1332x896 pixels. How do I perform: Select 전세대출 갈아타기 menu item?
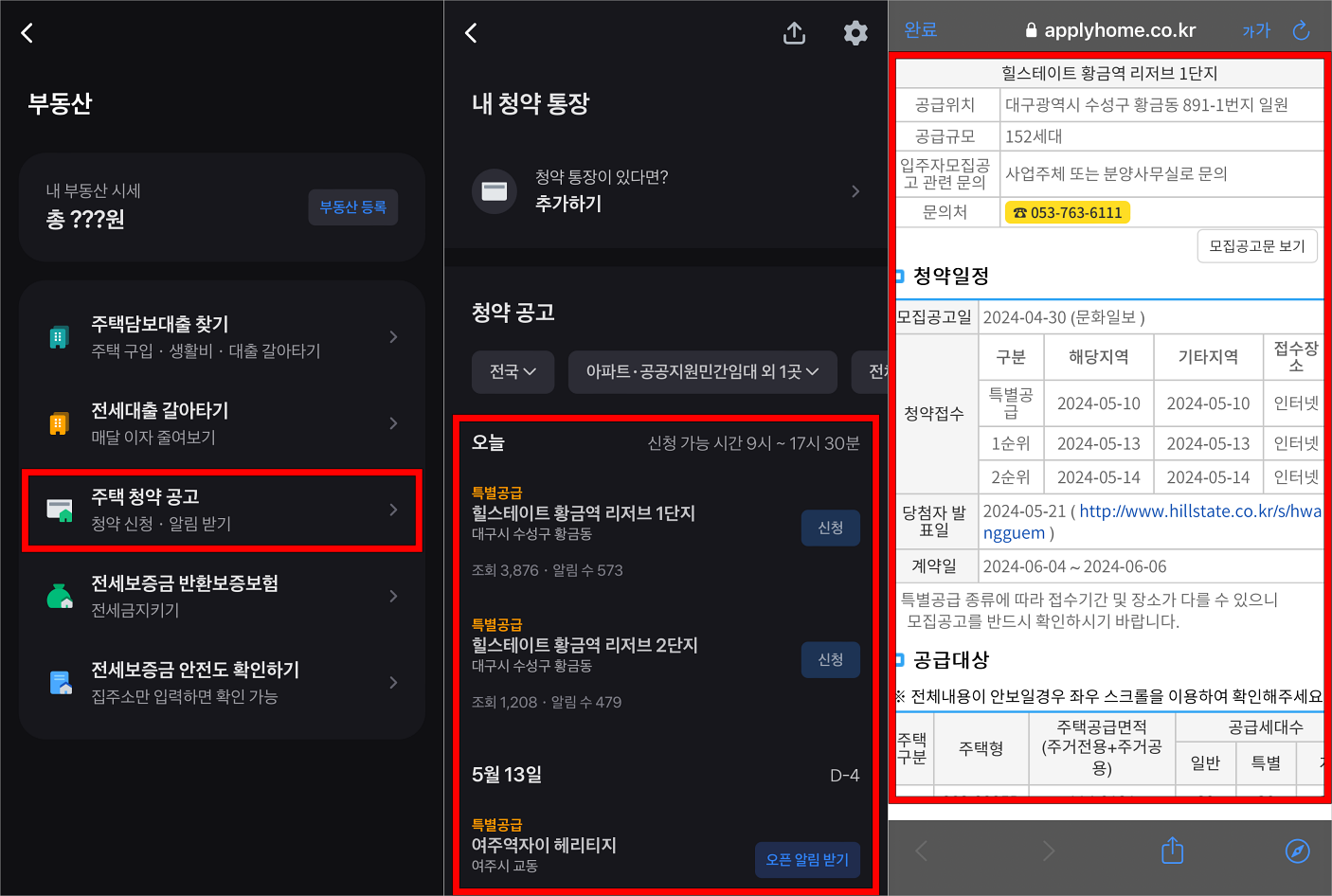pyautogui.click(x=222, y=423)
